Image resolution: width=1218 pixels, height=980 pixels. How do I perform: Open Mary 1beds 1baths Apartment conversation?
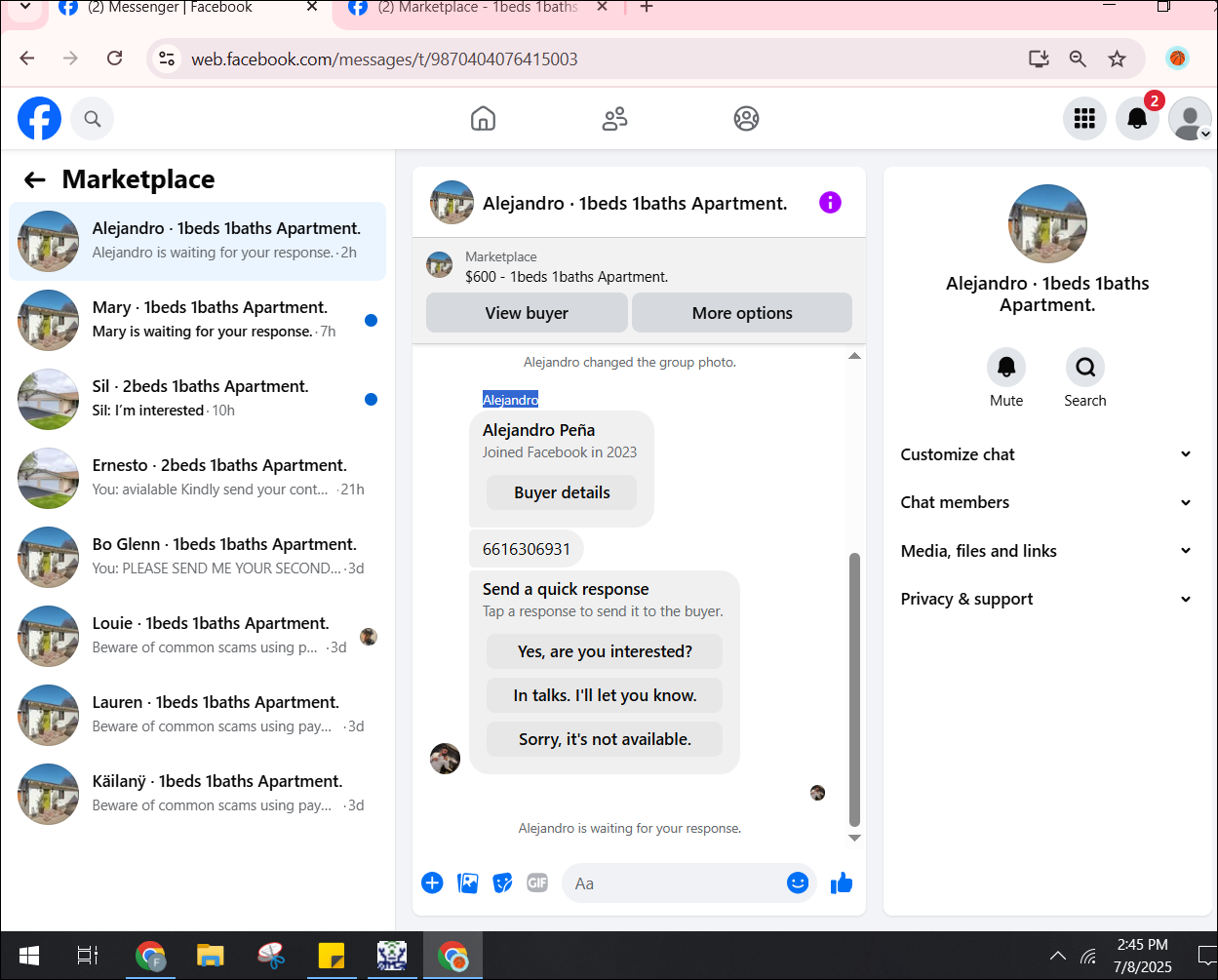pos(198,320)
